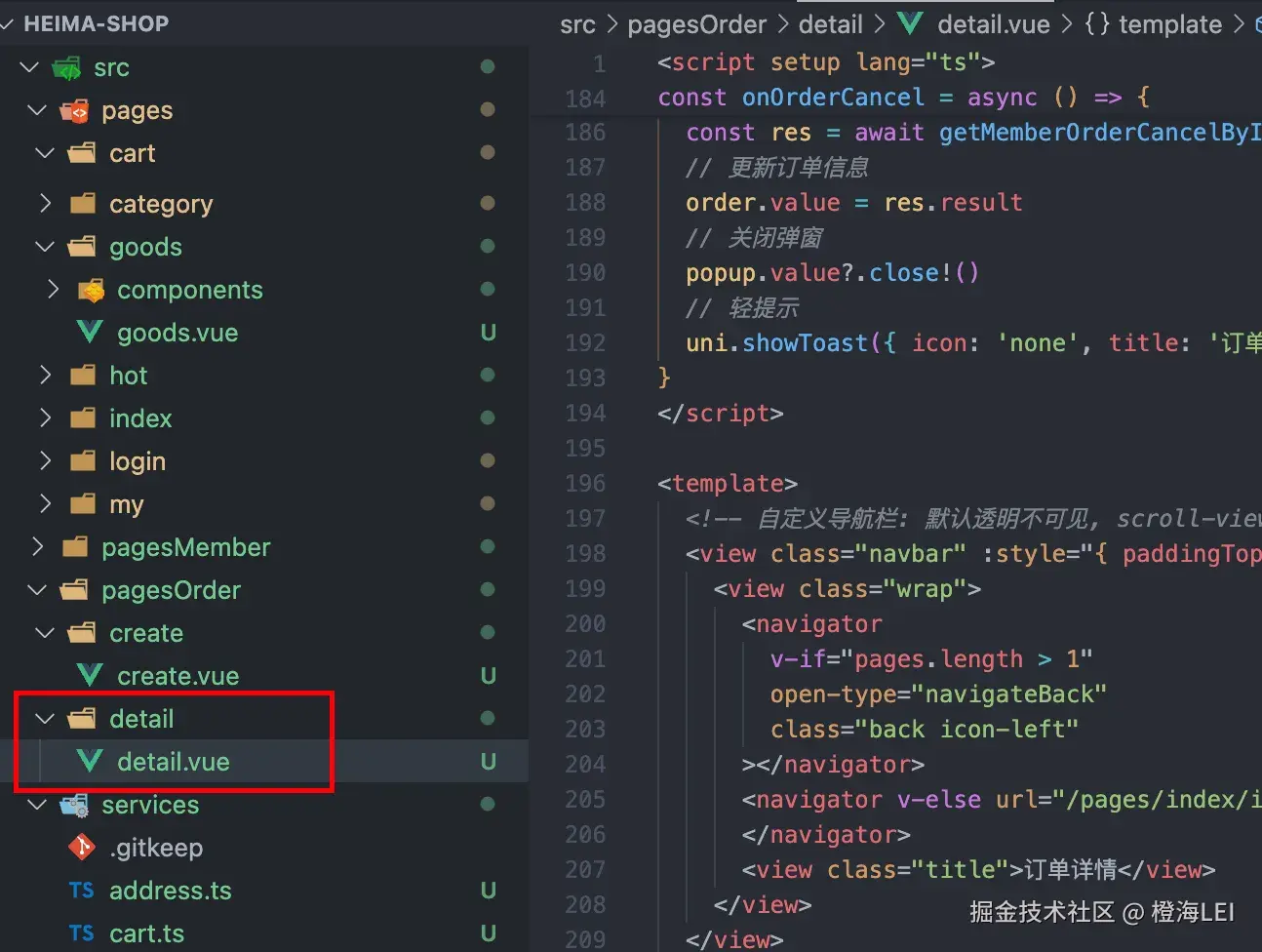
Task: Click the Vue icon of goods.vue
Action: point(90,333)
